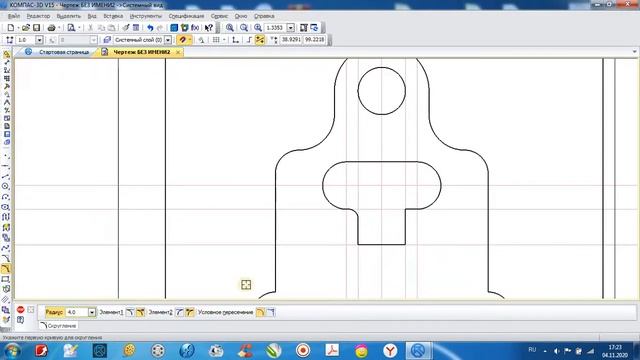Click the help book icon below Stop
This screenshot has height=360, width=640.
tap(20, 320)
